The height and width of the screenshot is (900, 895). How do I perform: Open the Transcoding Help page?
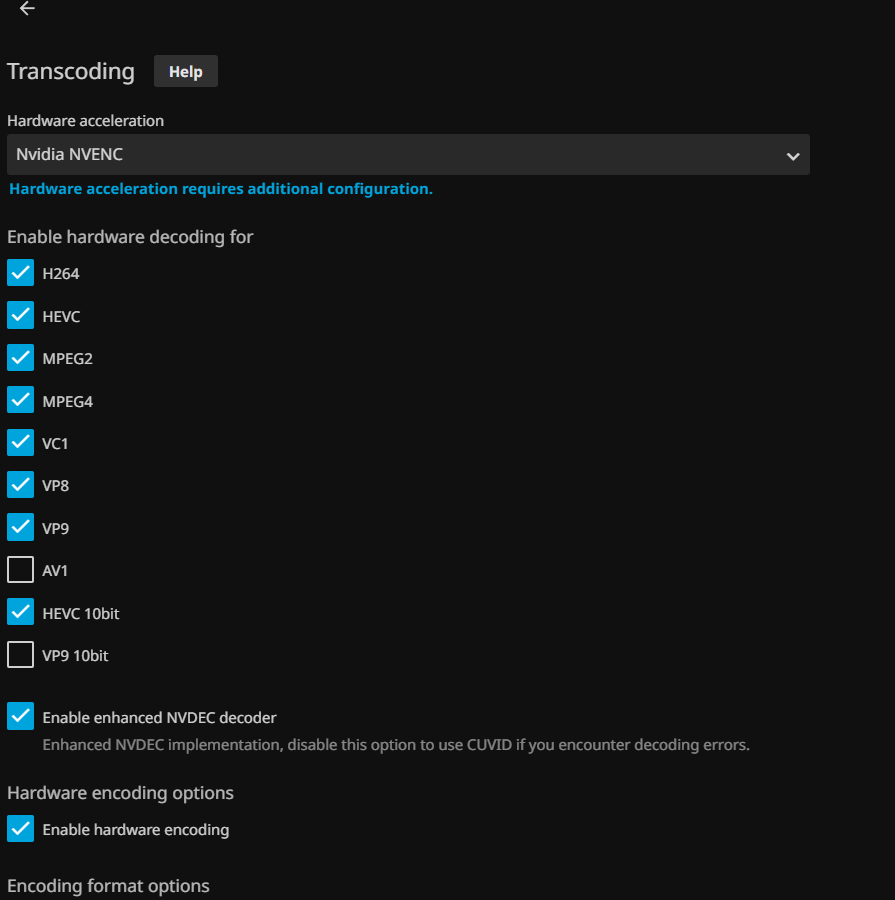pos(186,72)
